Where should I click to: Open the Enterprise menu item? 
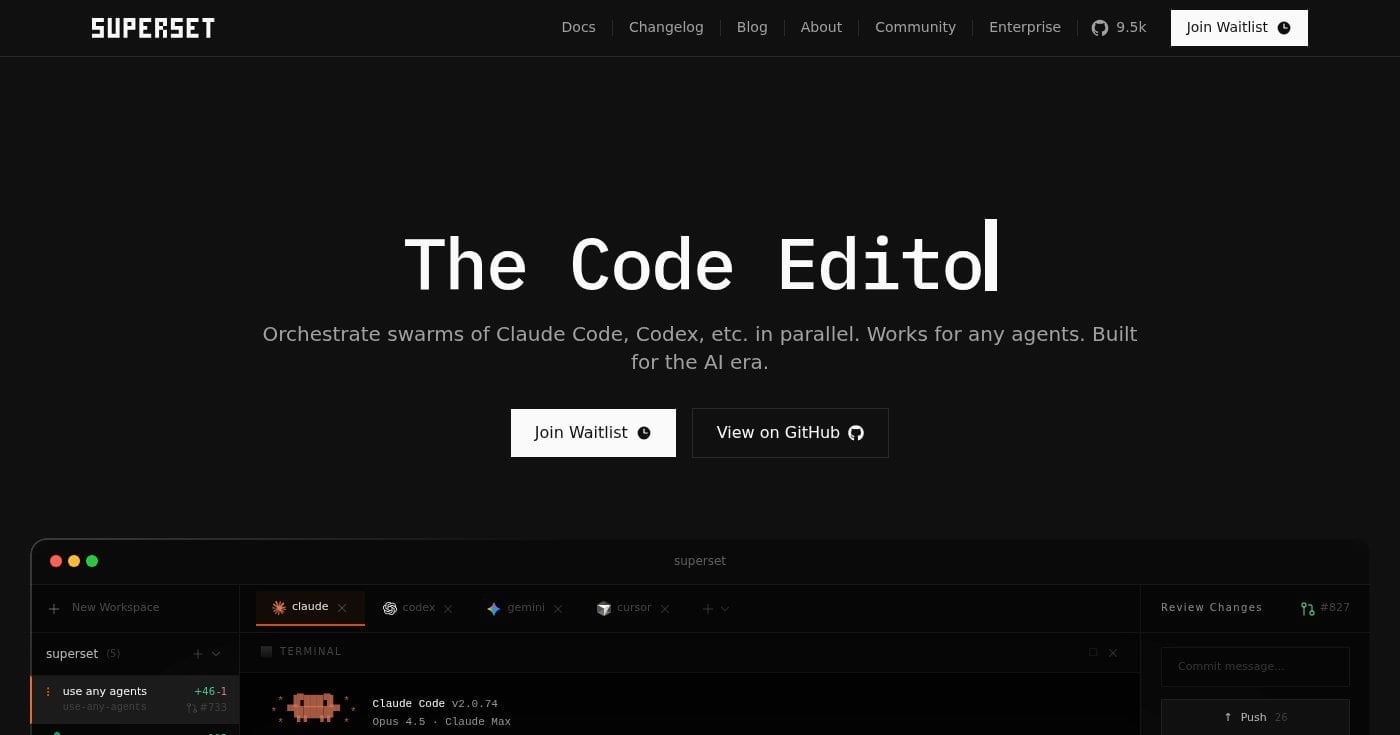[x=1025, y=27]
